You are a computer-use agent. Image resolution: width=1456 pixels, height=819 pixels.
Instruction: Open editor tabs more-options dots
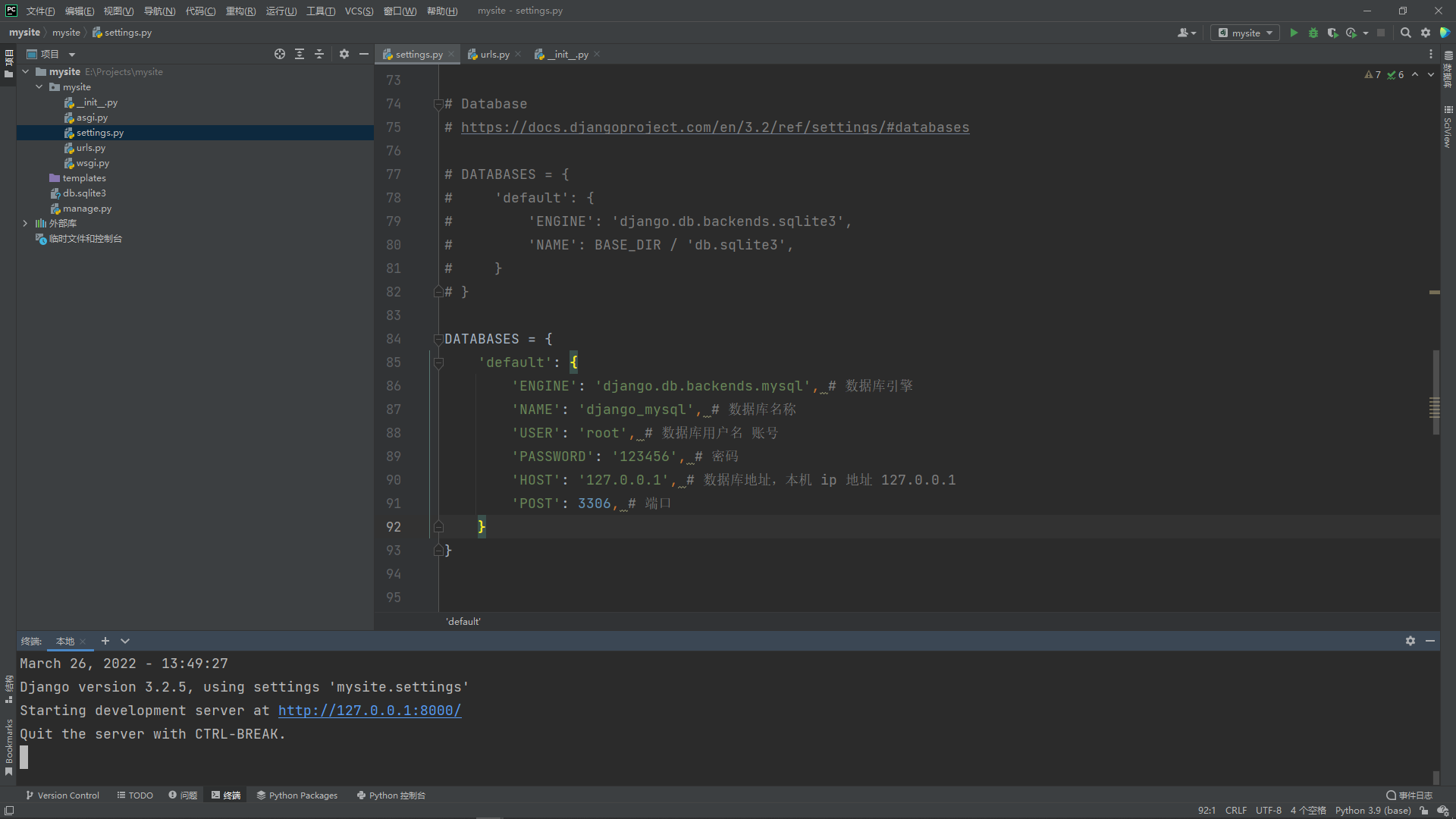[x=1431, y=54]
